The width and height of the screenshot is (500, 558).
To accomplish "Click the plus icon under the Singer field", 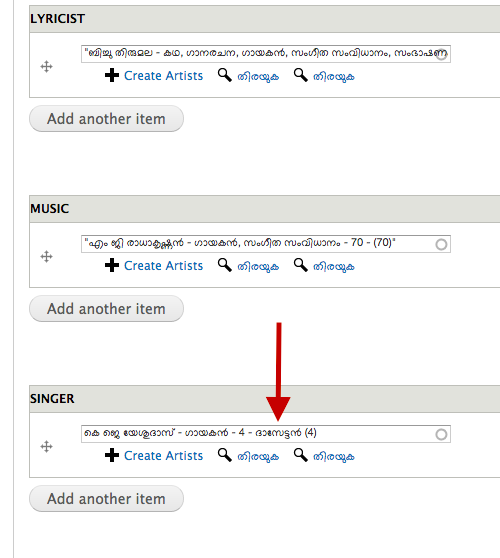I will pos(112,456).
